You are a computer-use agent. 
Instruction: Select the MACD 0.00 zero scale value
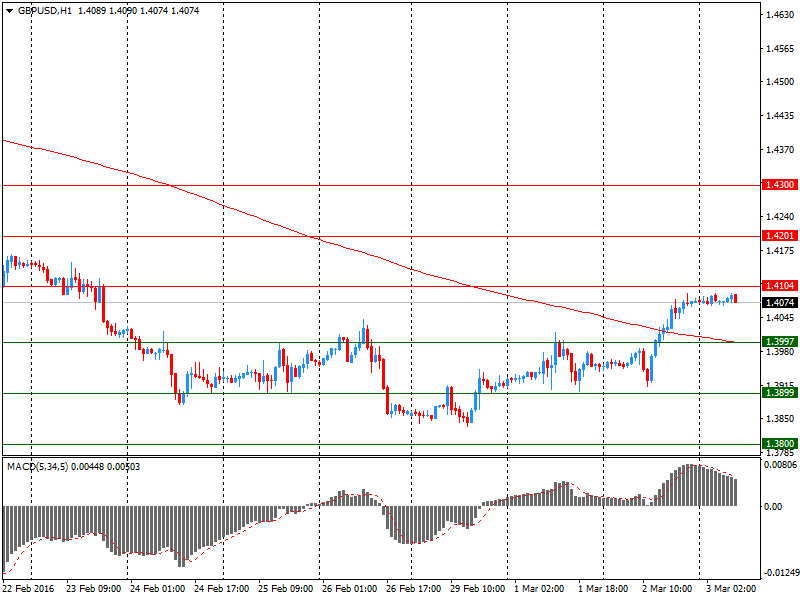click(x=773, y=507)
